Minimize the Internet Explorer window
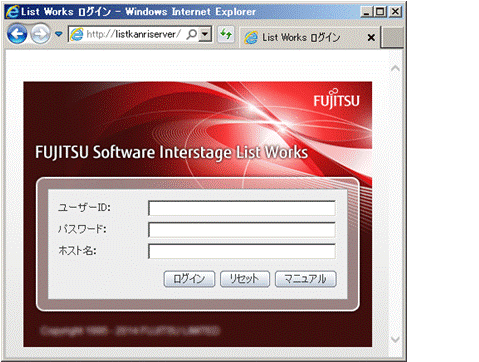 (366, 12)
